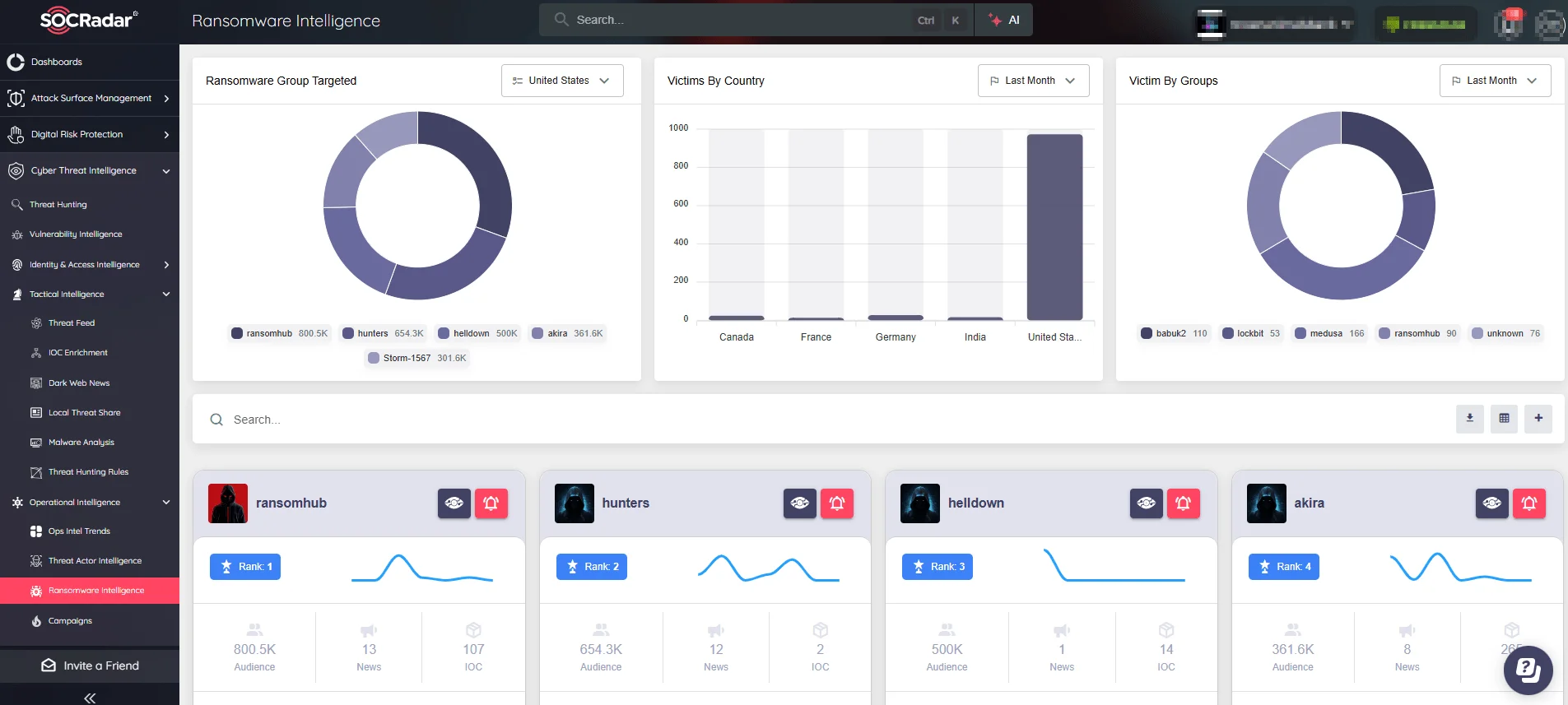Viewport: 1568px width, 705px height.
Task: Toggle akira 361.6K legend entry
Action: (x=567, y=333)
